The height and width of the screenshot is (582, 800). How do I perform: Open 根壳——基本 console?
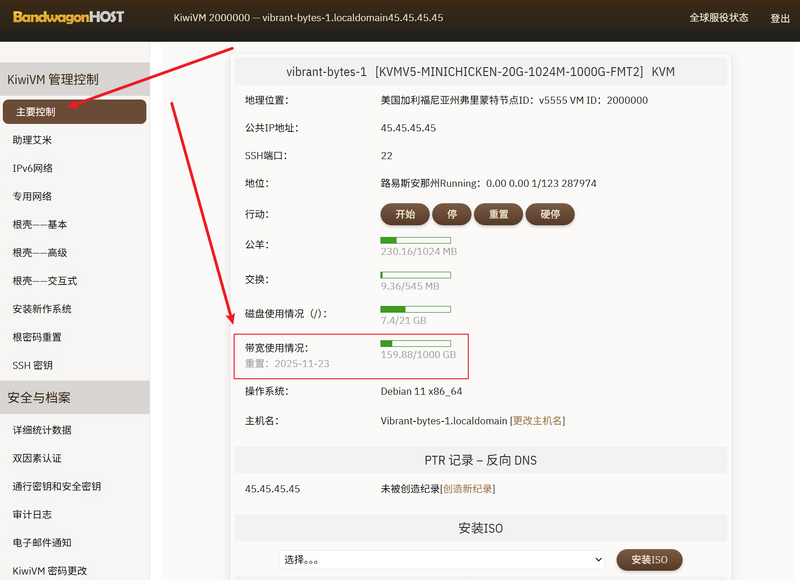pos(40,225)
